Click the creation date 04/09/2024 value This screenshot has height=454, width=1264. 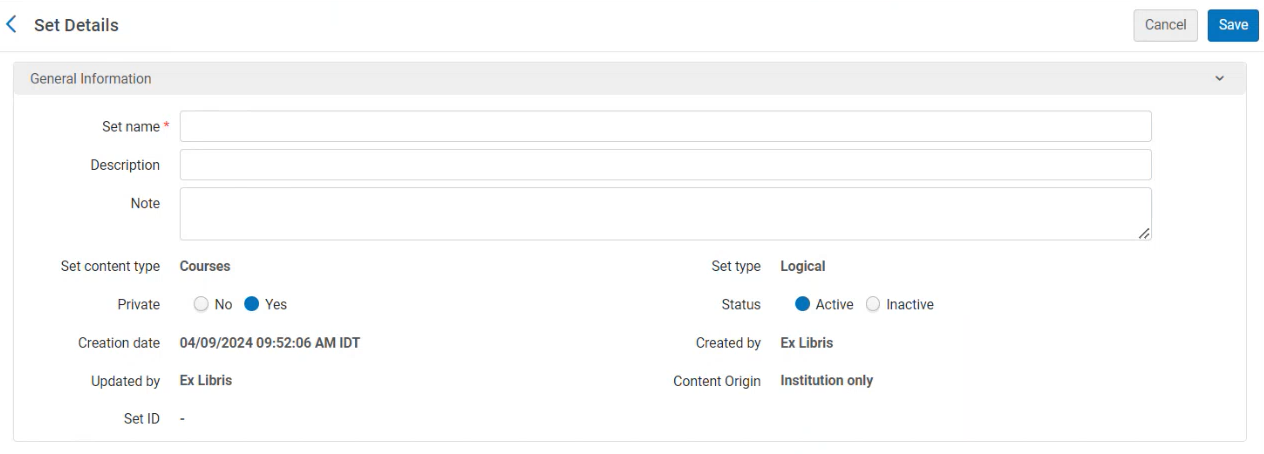click(270, 343)
